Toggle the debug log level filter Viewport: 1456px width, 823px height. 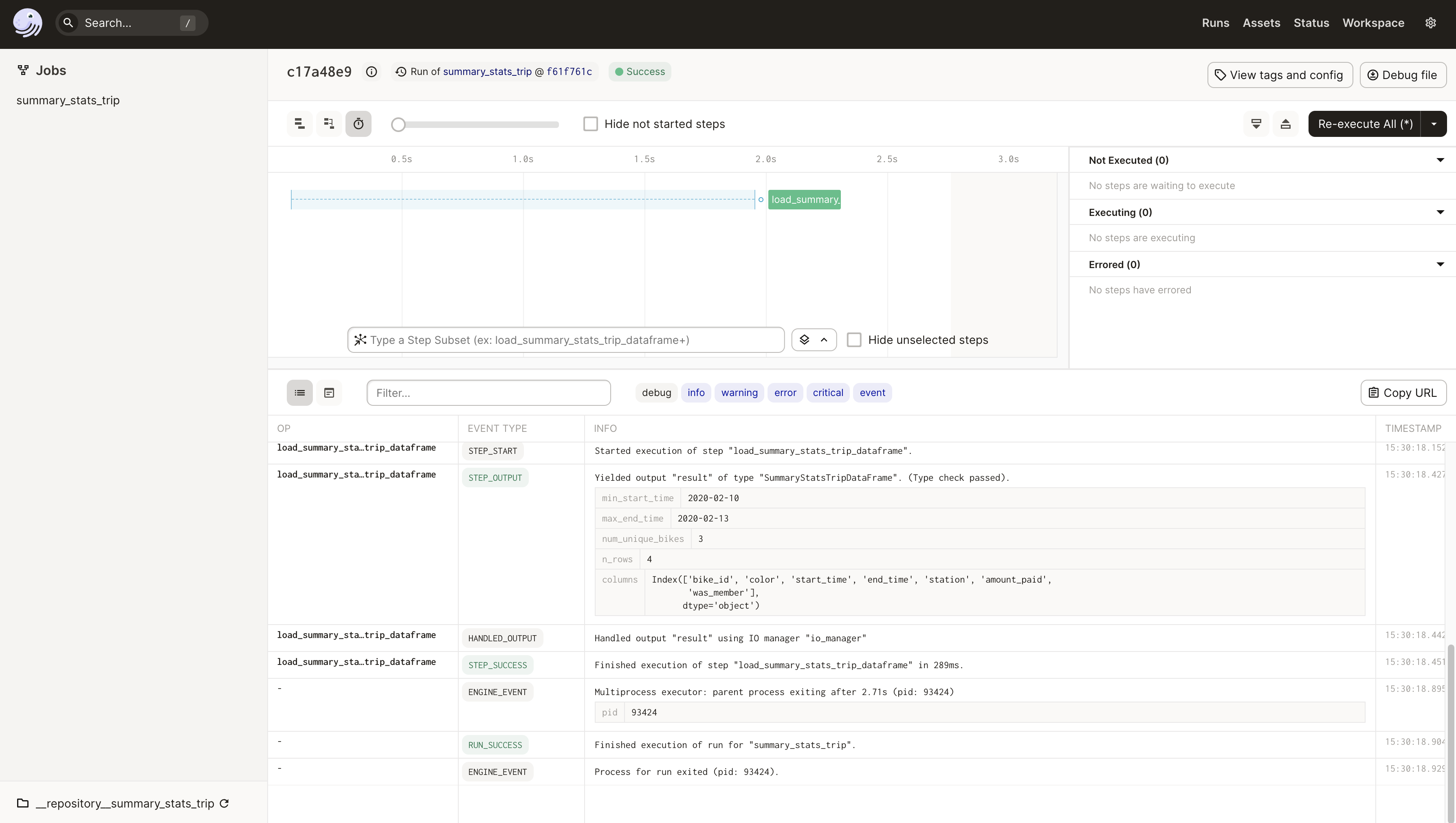point(656,393)
